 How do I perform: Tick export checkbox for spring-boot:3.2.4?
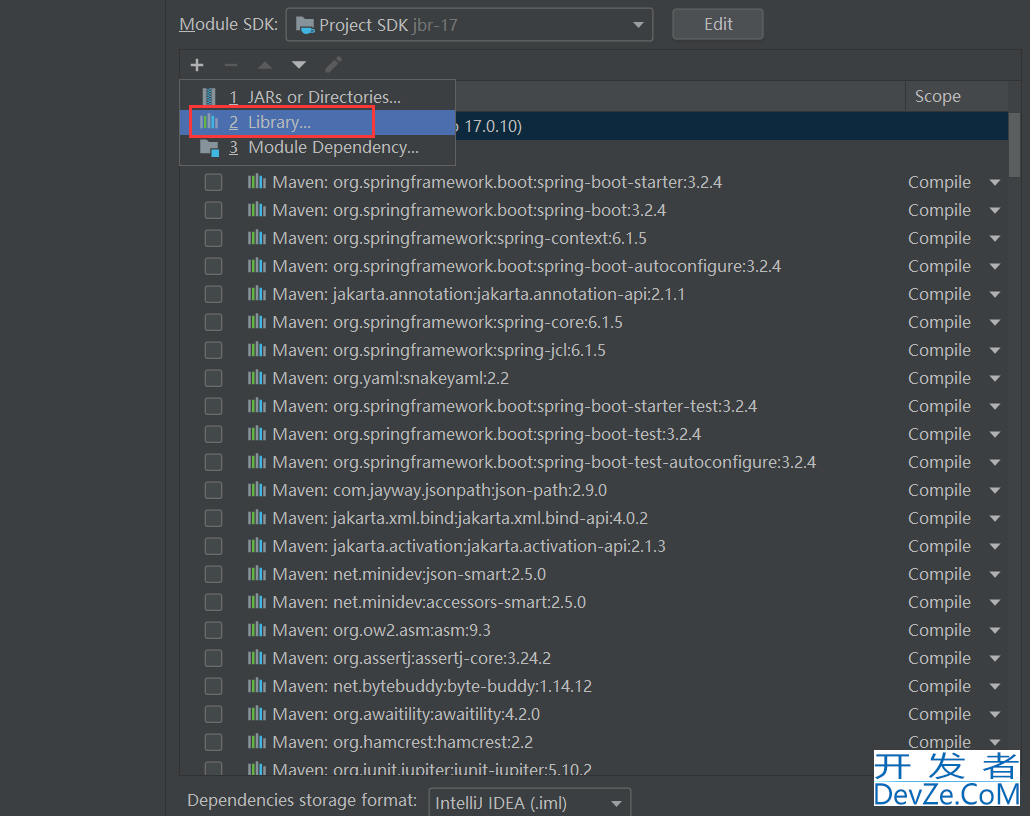coord(213,210)
